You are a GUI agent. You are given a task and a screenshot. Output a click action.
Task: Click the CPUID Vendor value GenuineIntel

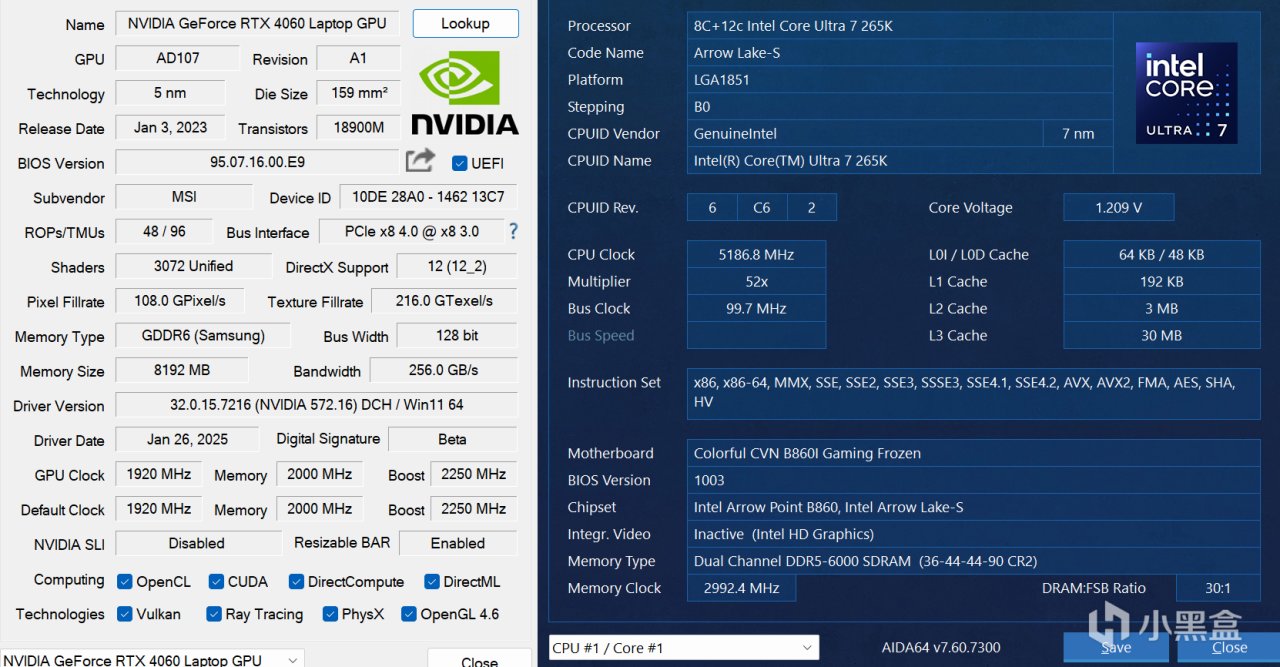864,134
